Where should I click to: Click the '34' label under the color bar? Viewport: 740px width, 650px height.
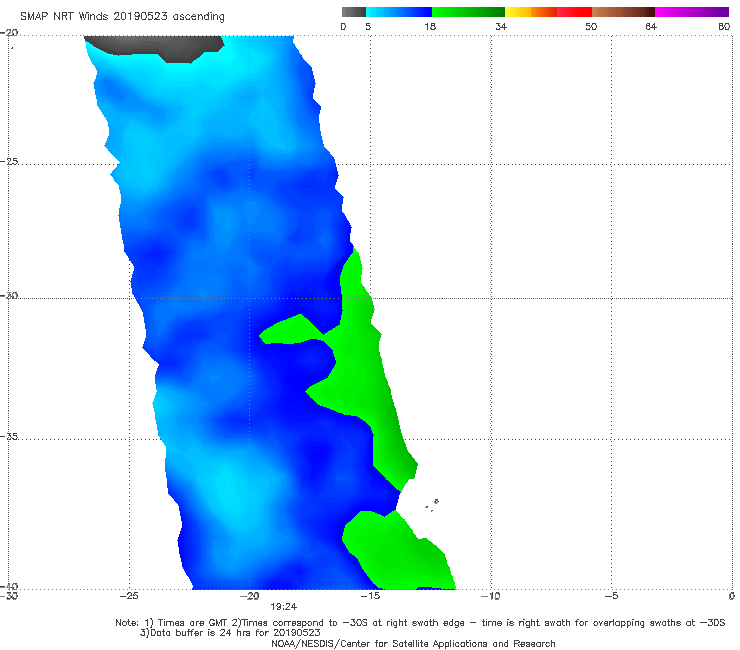pyautogui.click(x=501, y=26)
